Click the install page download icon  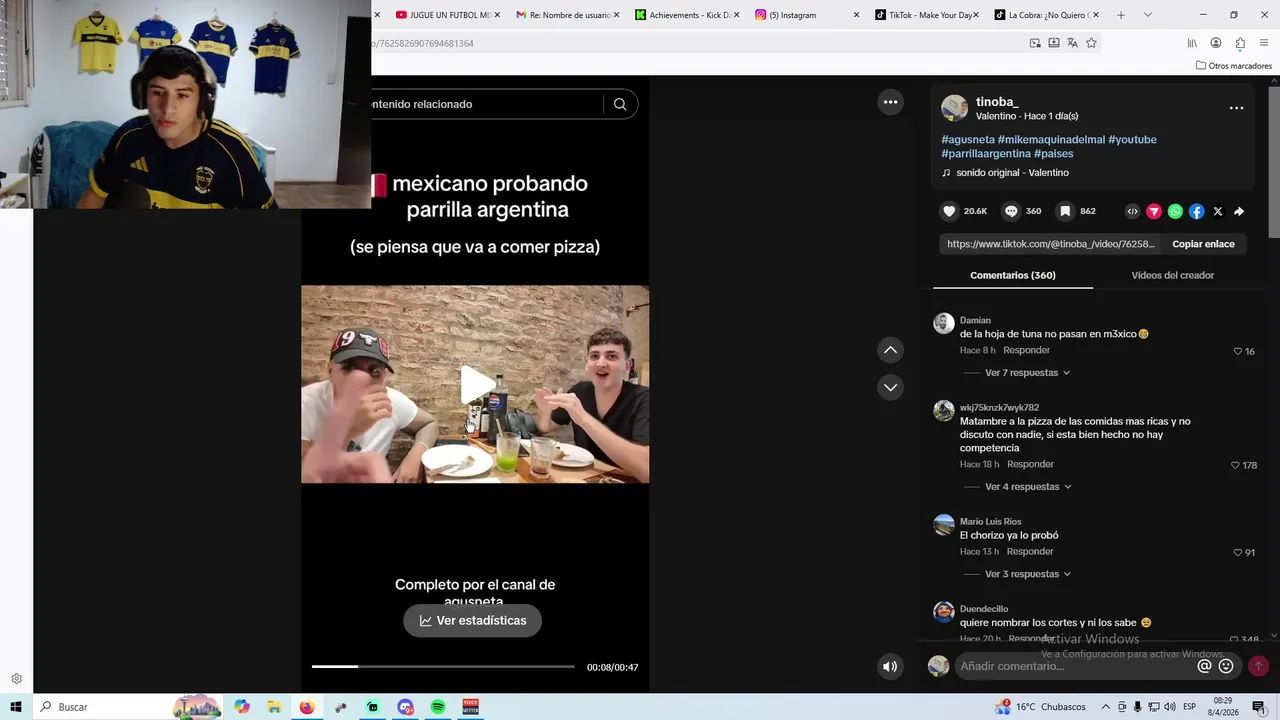pos(1053,43)
